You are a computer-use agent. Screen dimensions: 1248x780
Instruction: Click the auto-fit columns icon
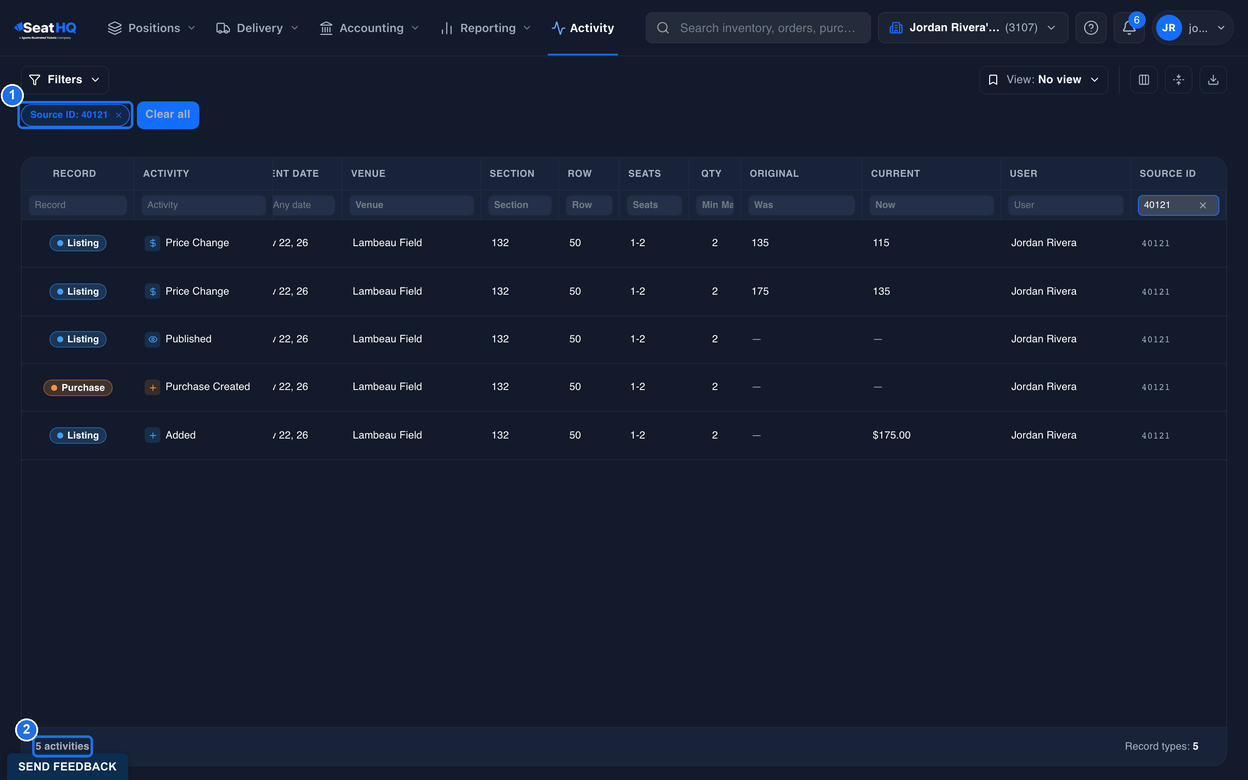click(x=1179, y=80)
